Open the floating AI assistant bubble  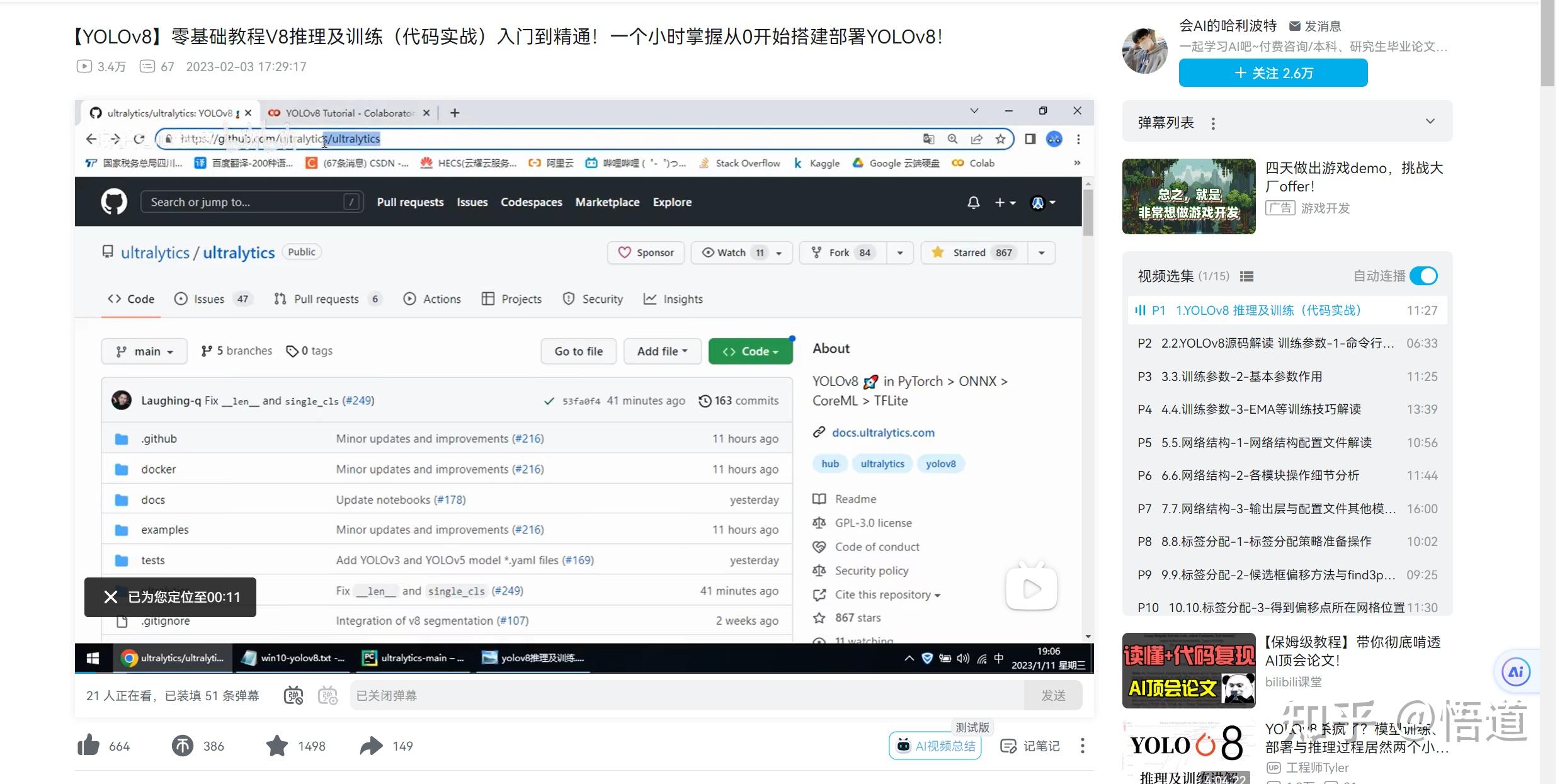pos(1516,671)
